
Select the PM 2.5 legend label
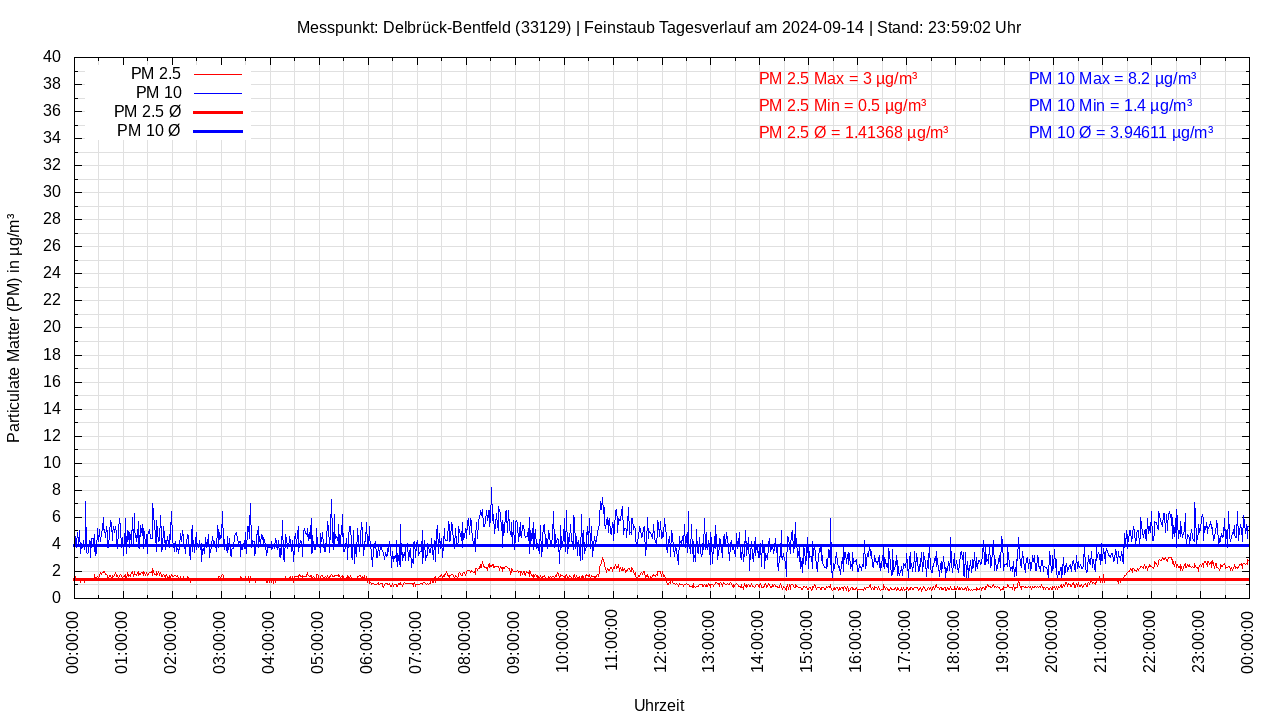pyautogui.click(x=155, y=74)
